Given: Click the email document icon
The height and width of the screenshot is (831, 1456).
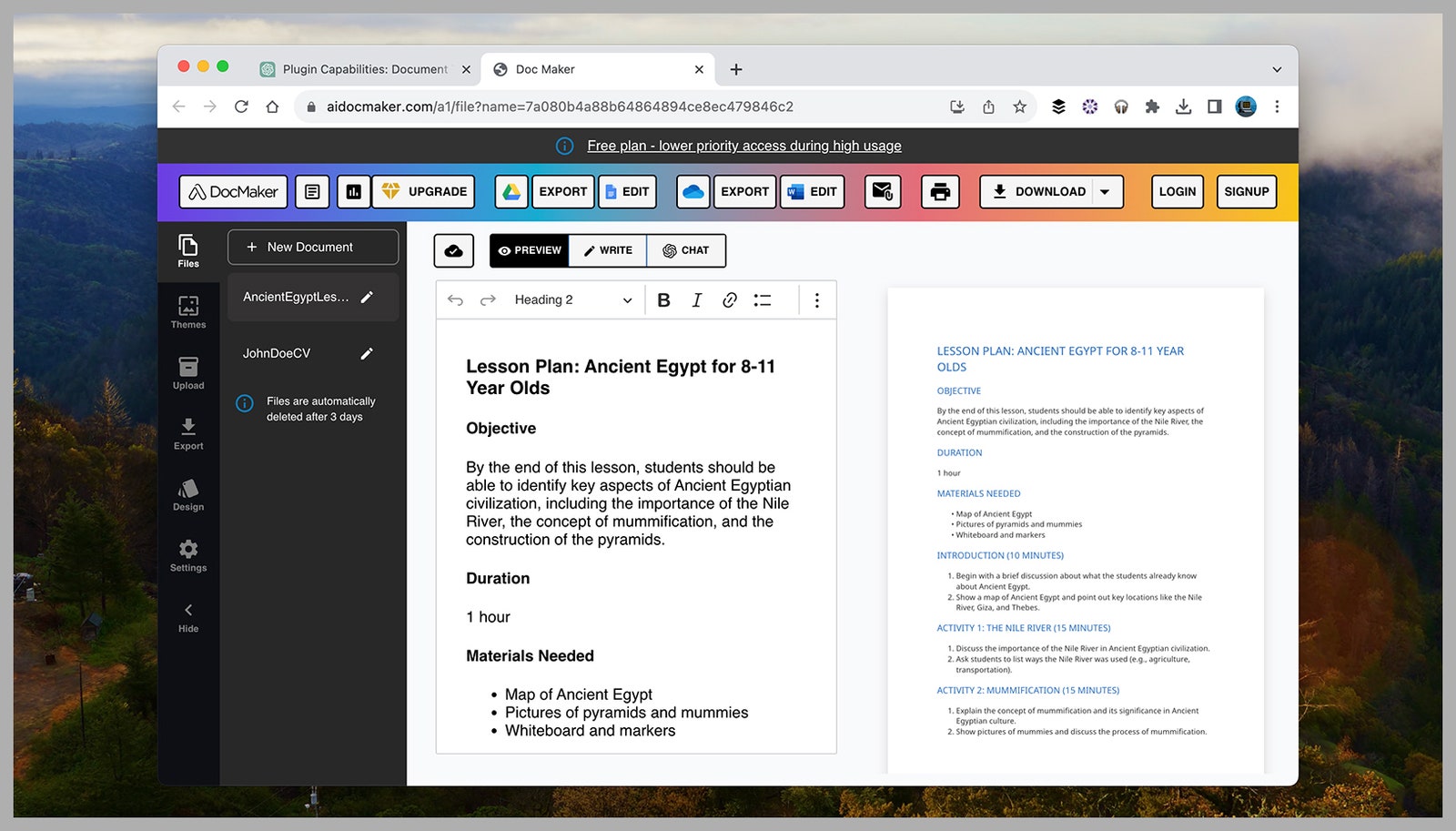Looking at the screenshot, I should [883, 192].
